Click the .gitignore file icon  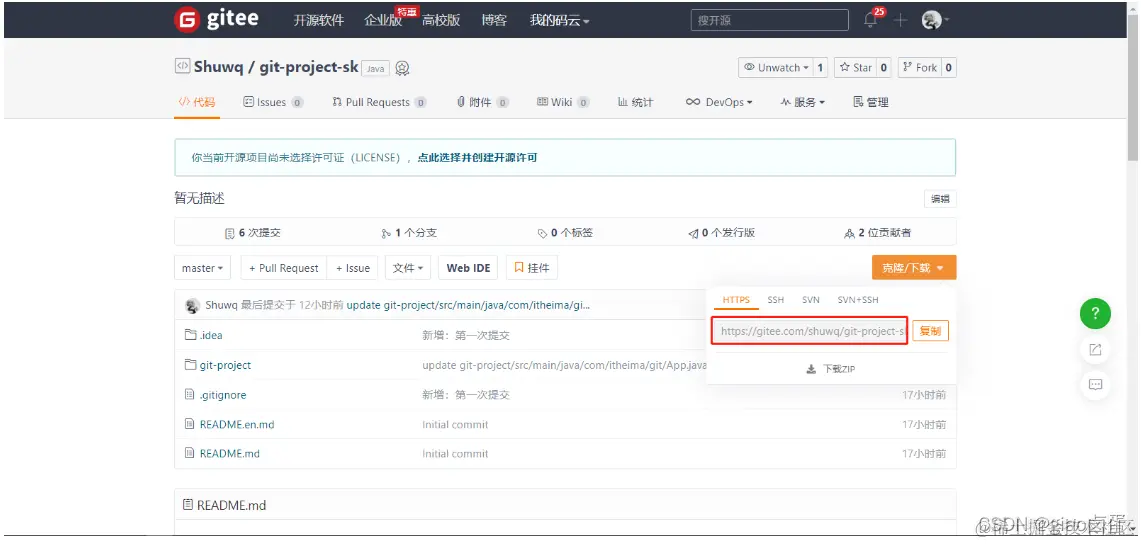[x=191, y=395]
